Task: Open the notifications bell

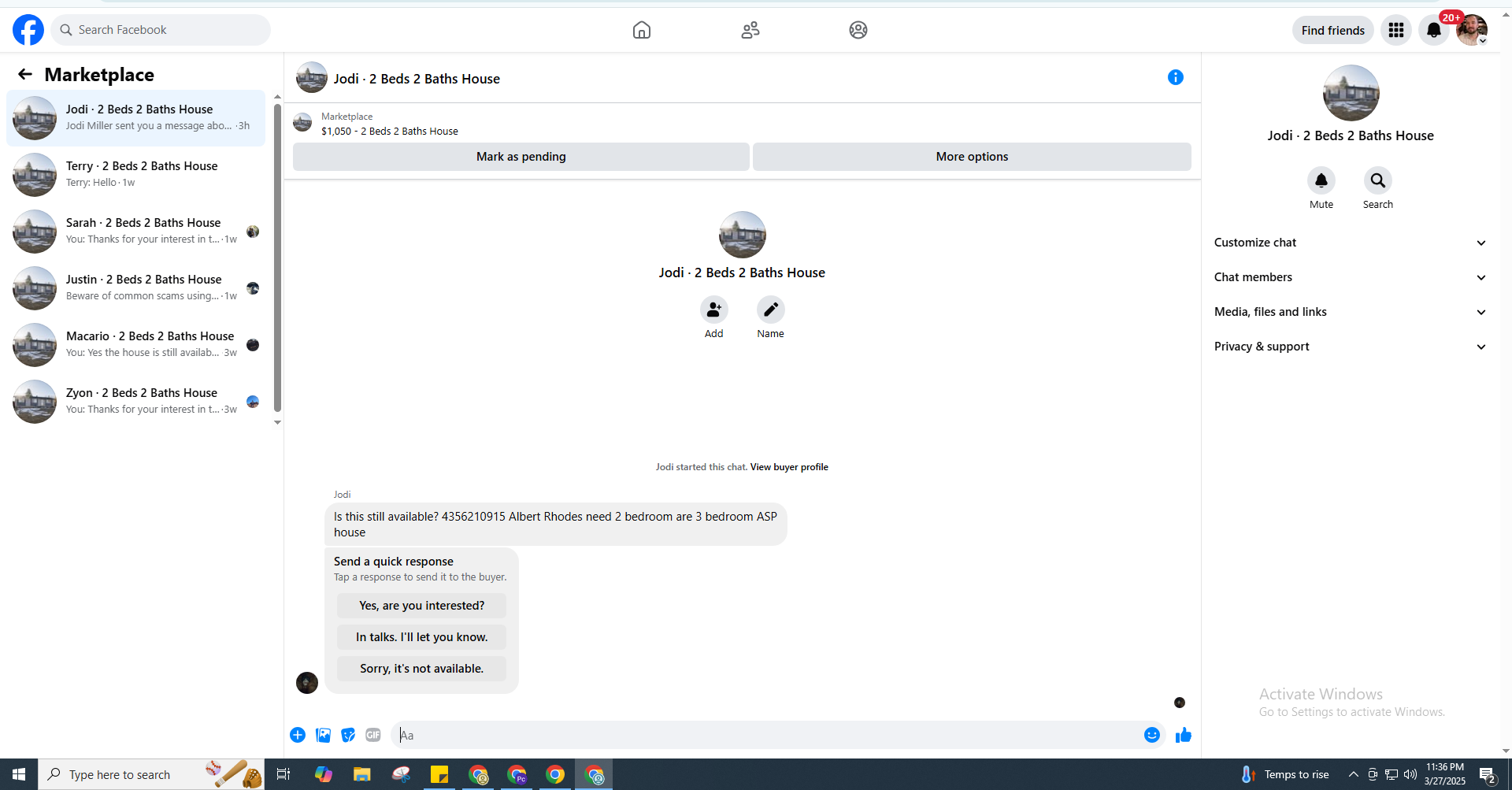Action: point(1434,30)
